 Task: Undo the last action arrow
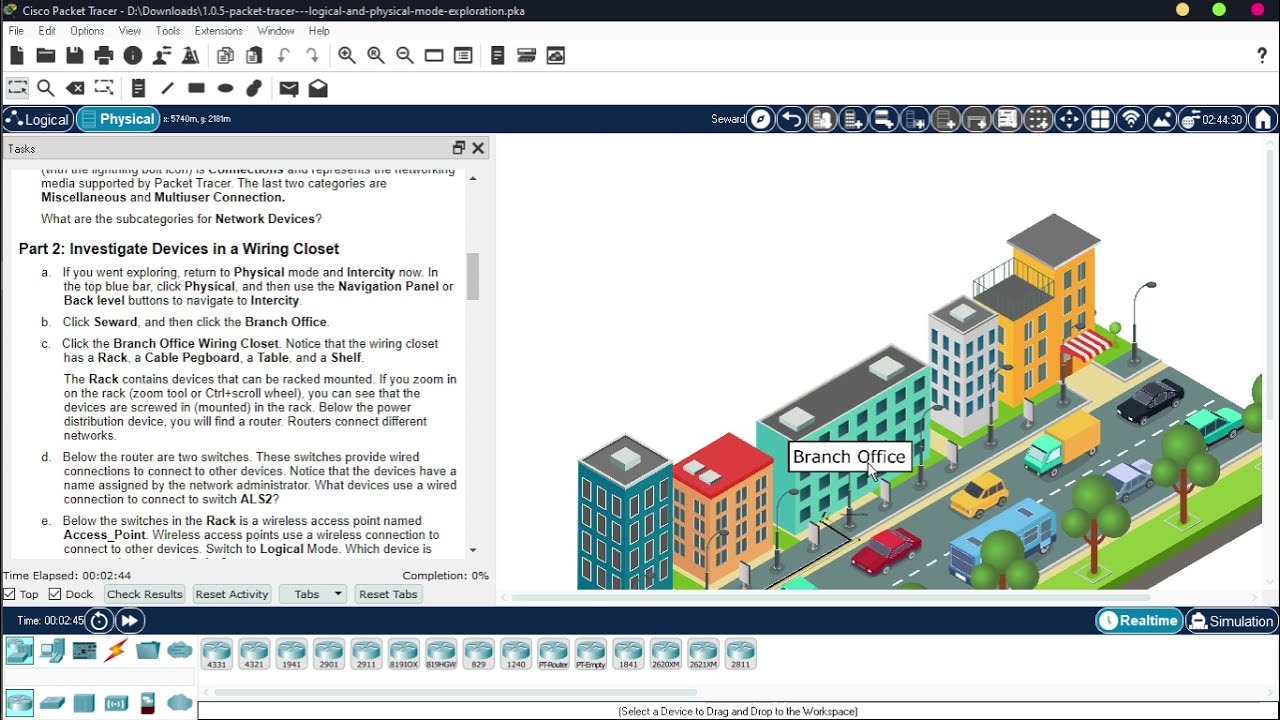[x=284, y=56]
